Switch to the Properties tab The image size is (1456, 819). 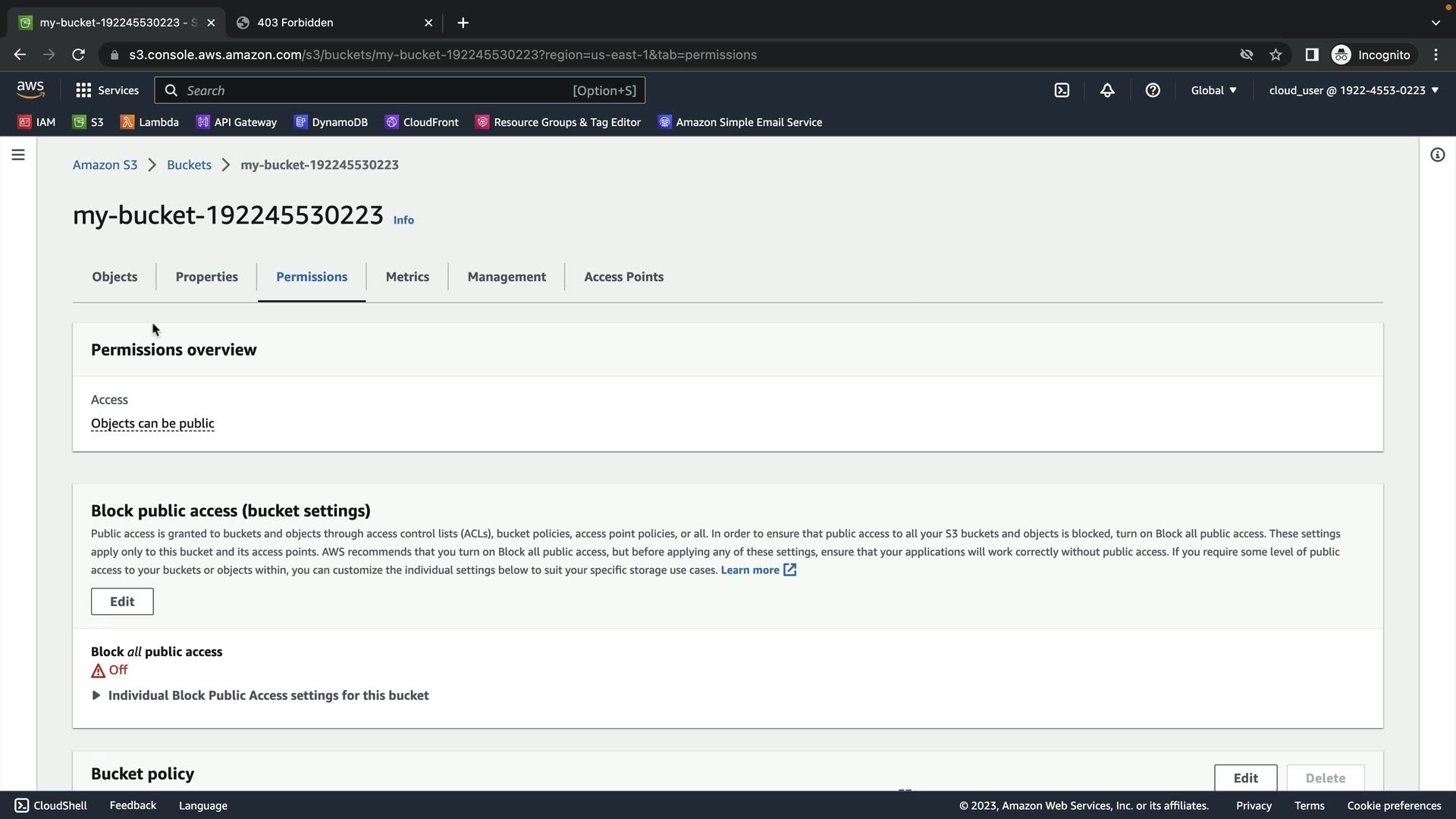[206, 277]
